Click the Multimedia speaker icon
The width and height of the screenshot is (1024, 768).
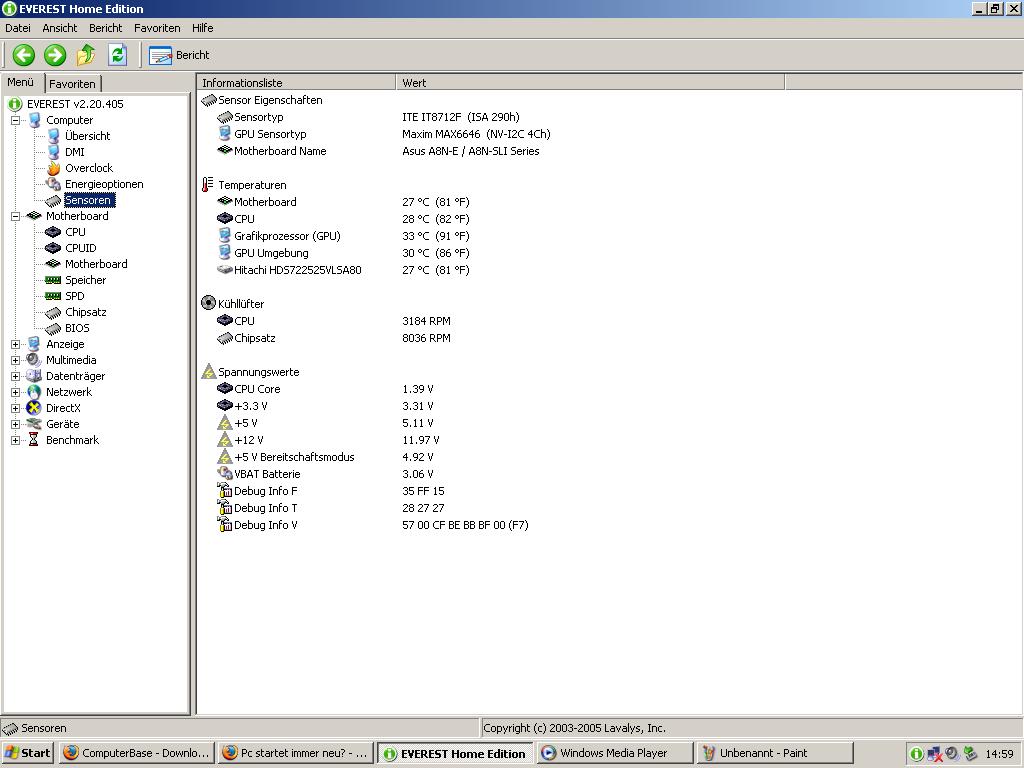tap(34, 360)
